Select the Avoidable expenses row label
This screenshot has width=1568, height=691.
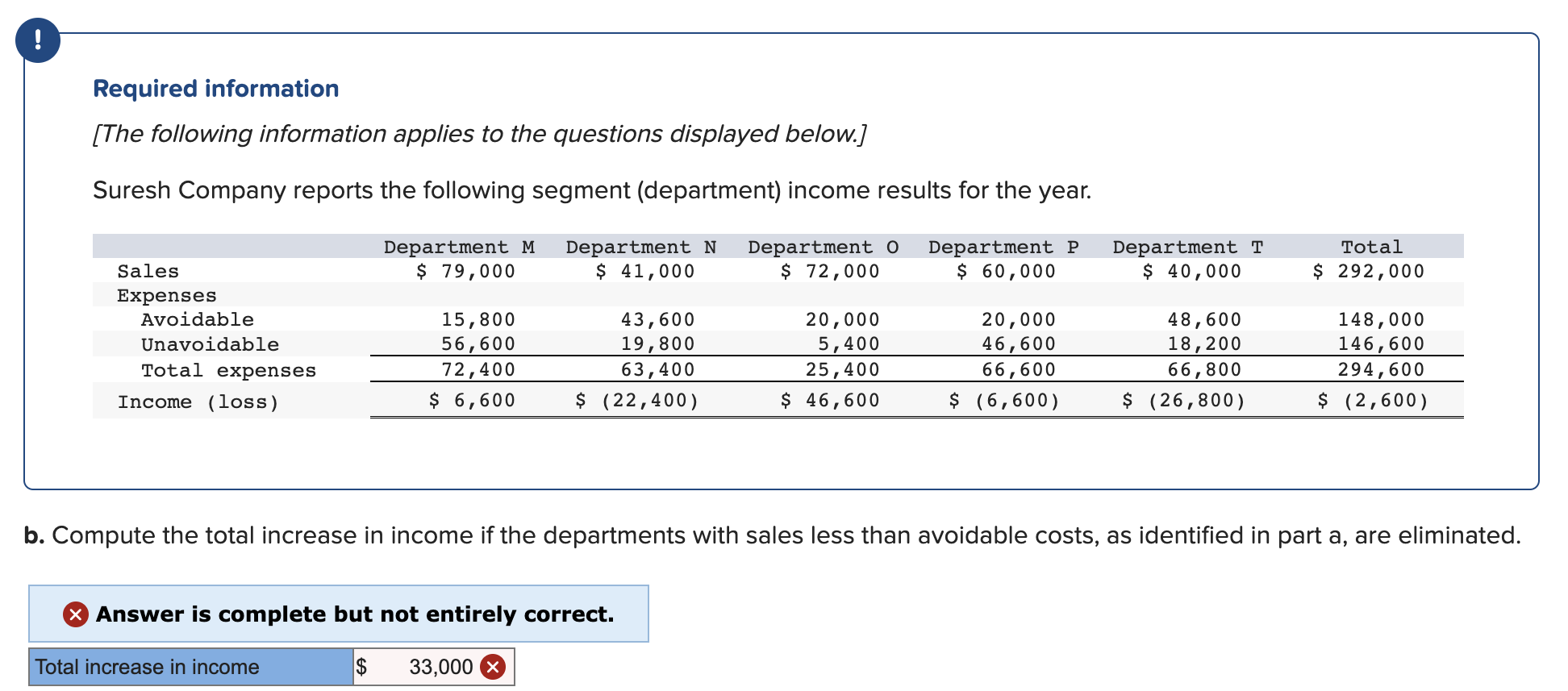[198, 319]
